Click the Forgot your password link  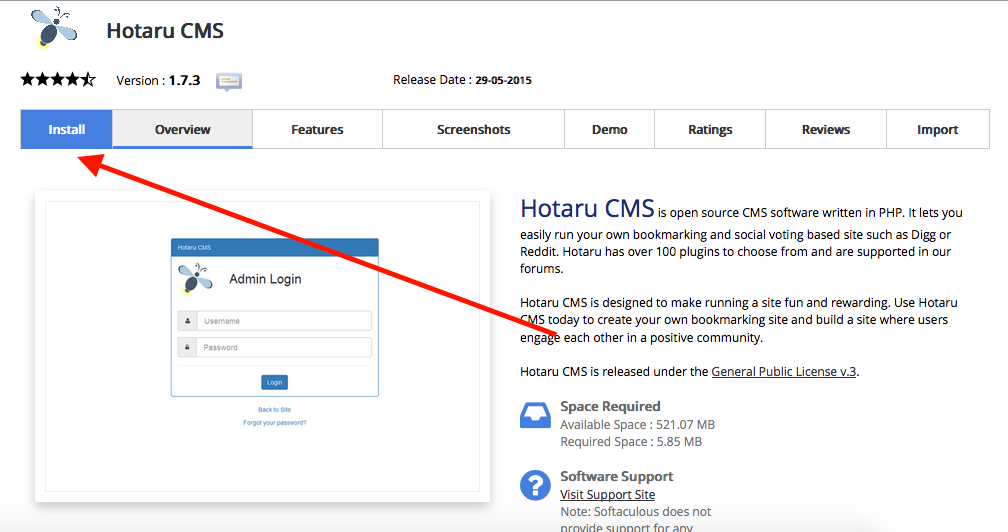(x=274, y=423)
